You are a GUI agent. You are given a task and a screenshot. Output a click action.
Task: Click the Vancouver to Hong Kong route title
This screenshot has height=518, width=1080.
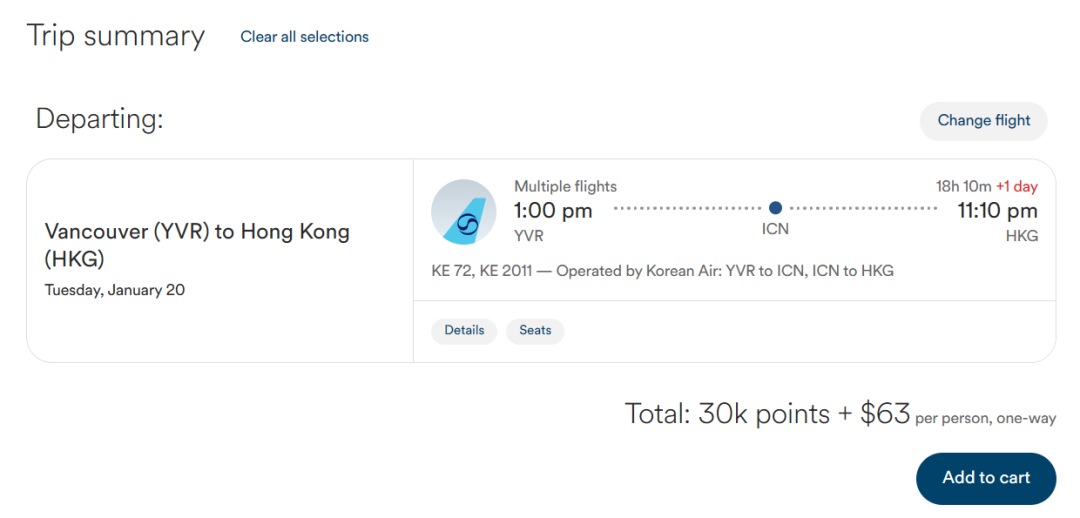coord(197,245)
